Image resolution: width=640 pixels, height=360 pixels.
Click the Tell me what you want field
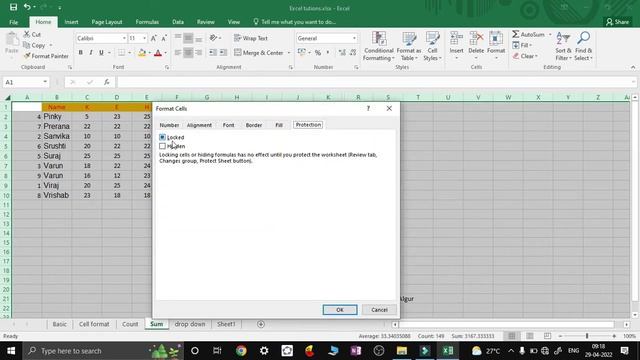pyautogui.click(x=295, y=22)
